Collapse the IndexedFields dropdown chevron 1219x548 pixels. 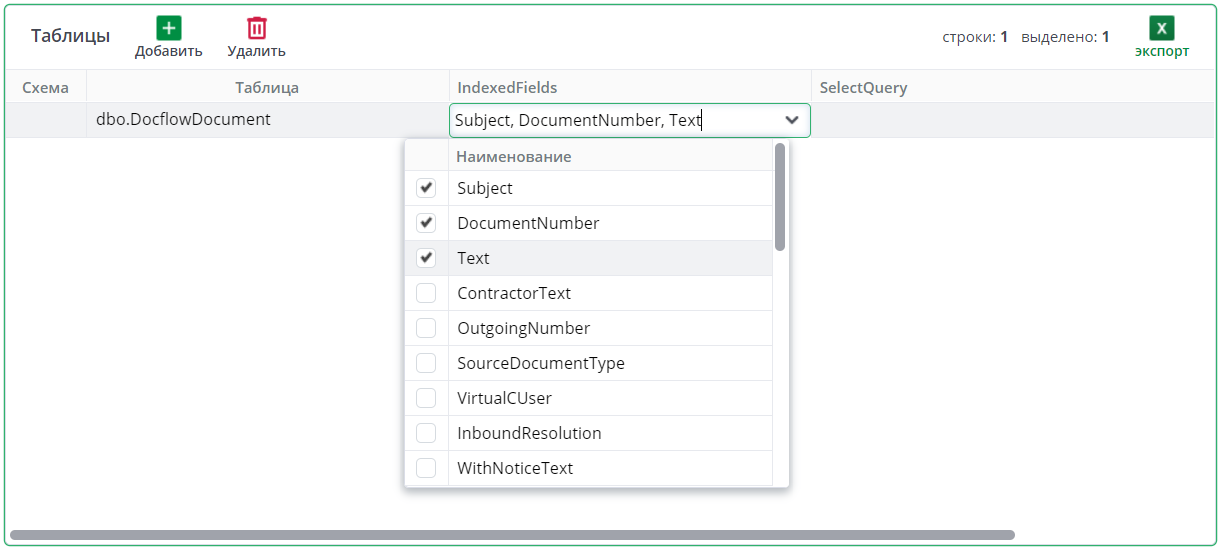(792, 120)
